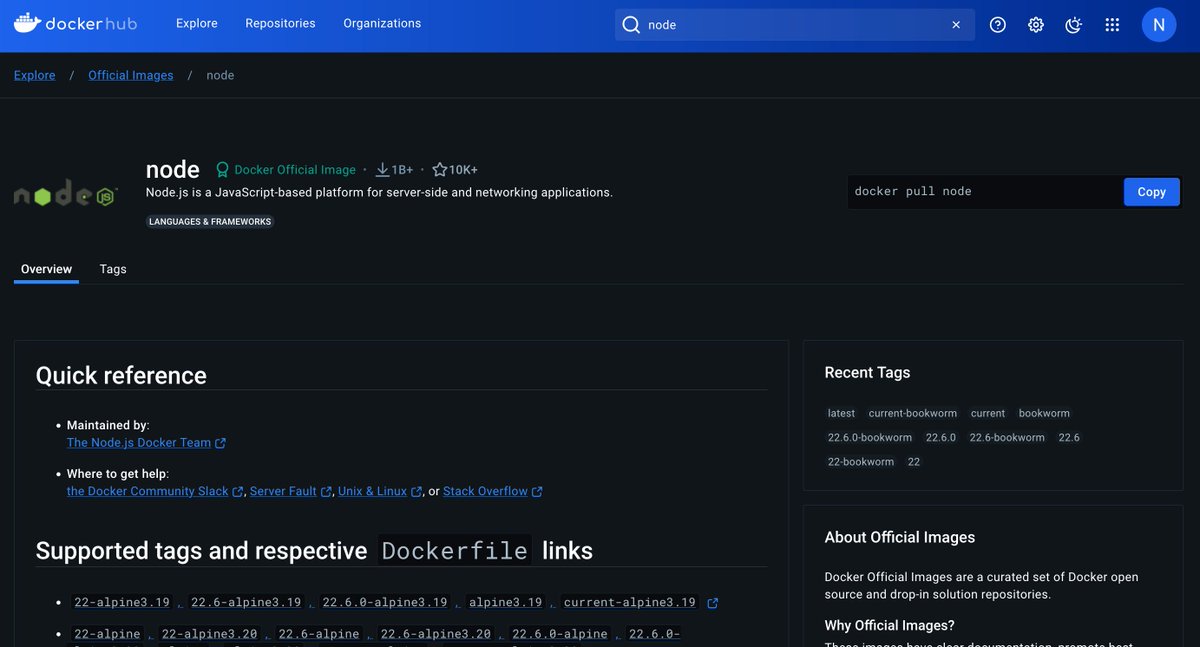The height and width of the screenshot is (647, 1200).
Task: Click the 22.6-alpine3.20 tag link
Action: [x=436, y=634]
